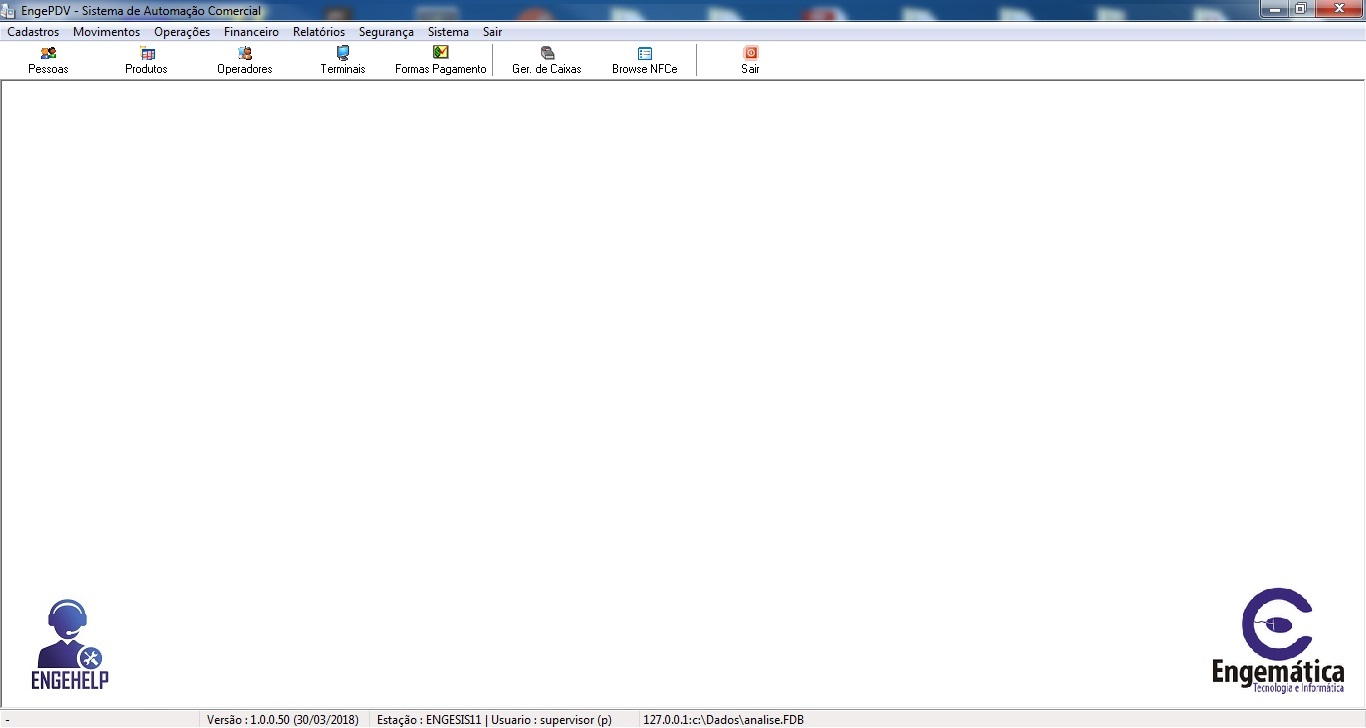Open the Pessoas registration icon
This screenshot has height=728, width=1366.
48,60
